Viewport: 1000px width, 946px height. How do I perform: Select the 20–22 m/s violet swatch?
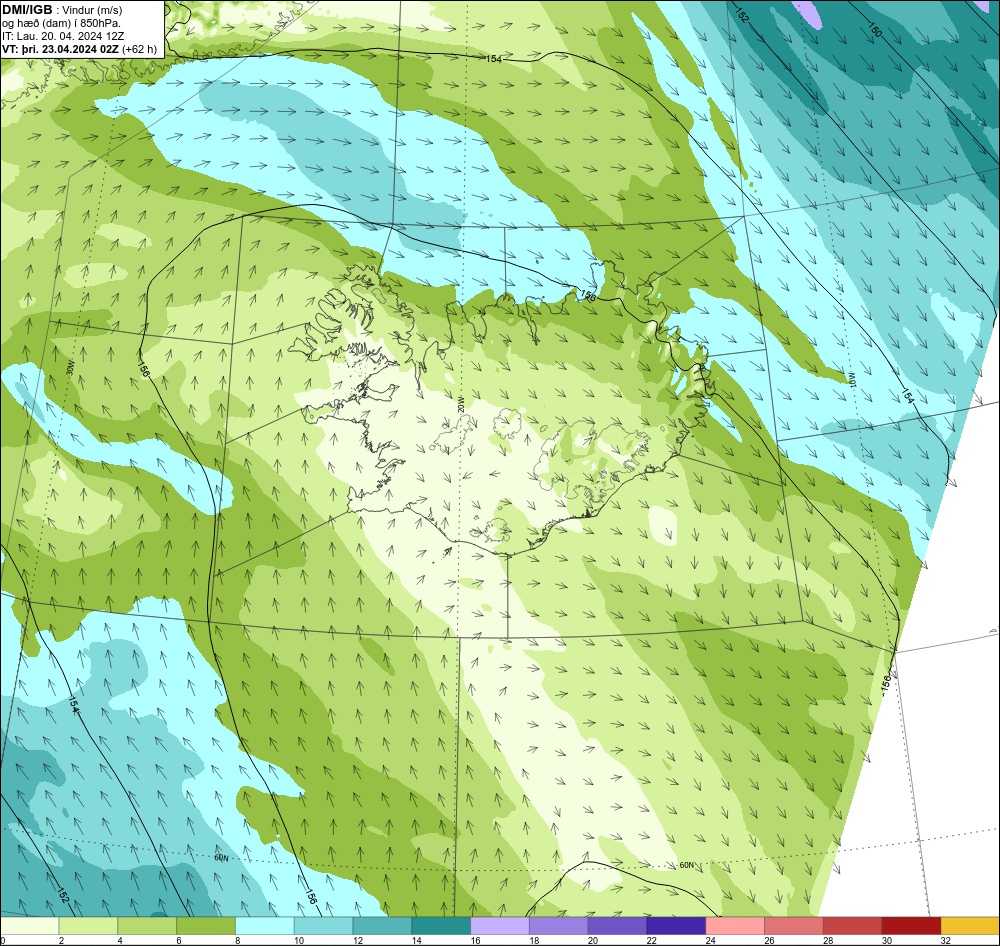tap(617, 926)
